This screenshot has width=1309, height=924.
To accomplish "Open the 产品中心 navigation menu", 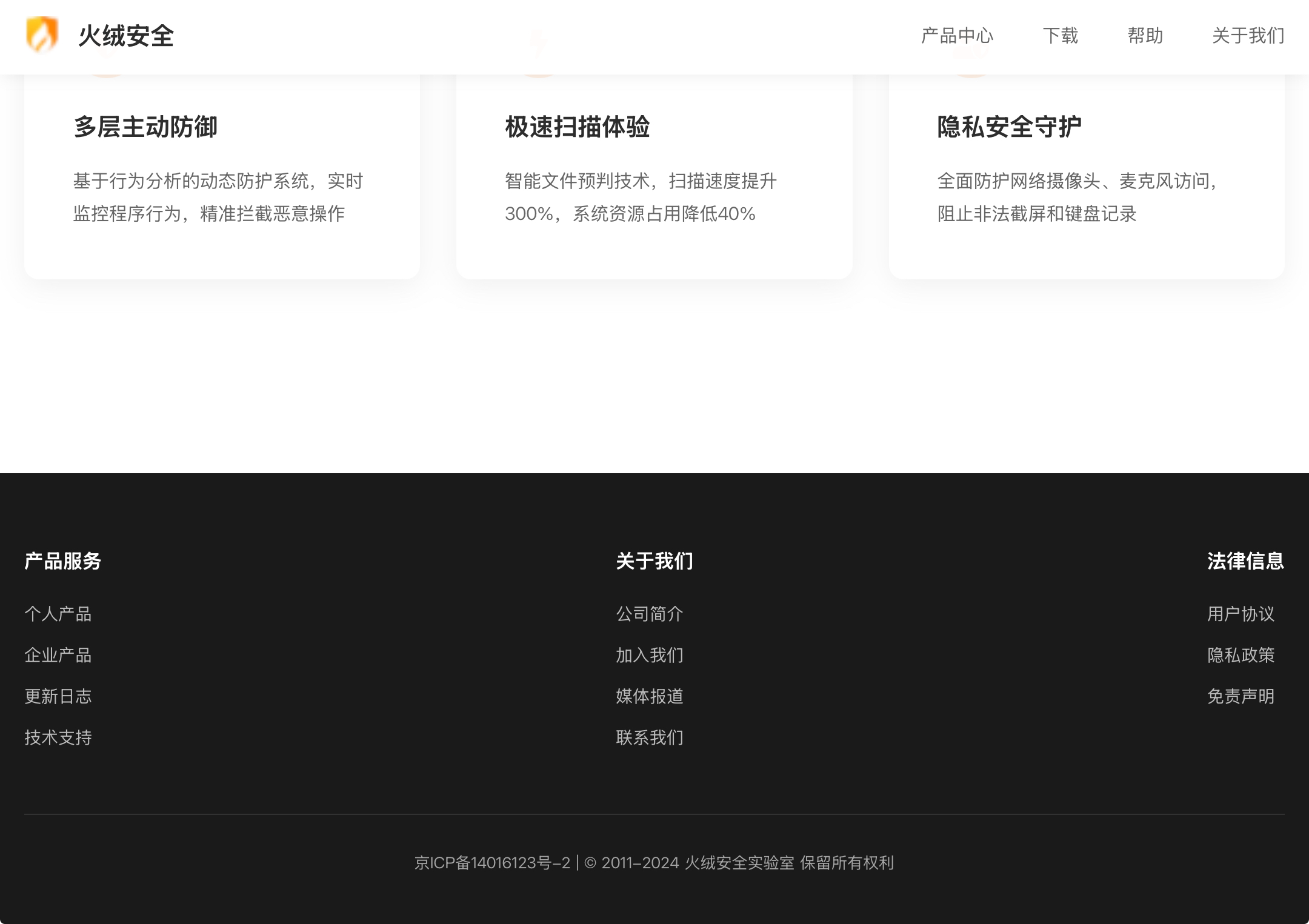I will 957,36.
